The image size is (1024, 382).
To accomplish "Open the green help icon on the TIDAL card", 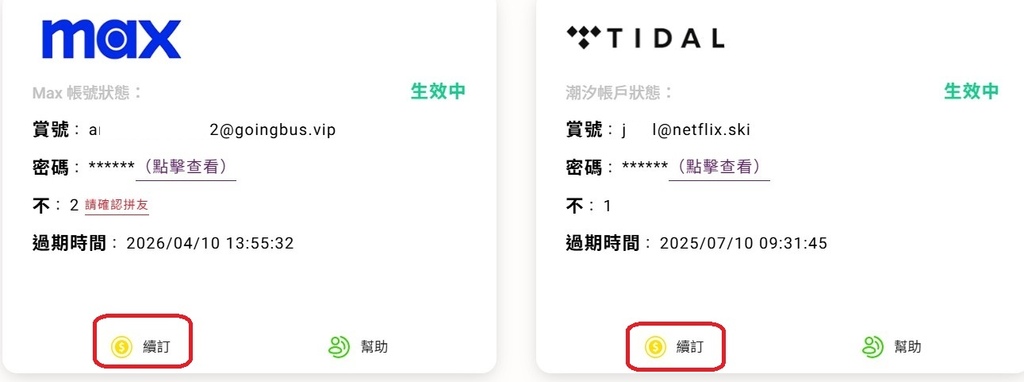I will tap(872, 347).
